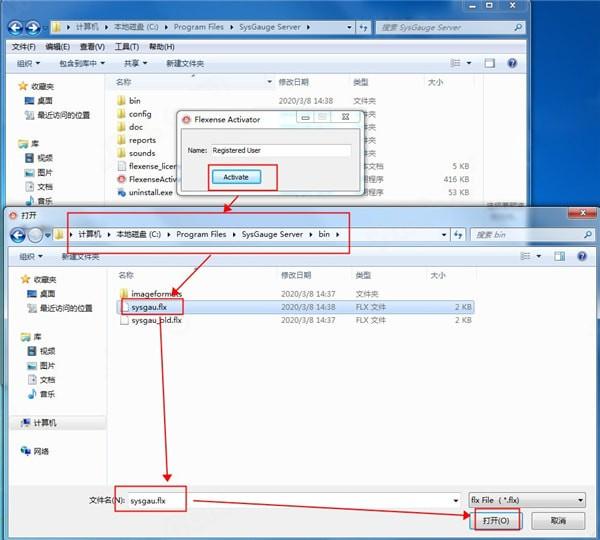Open the view options dropdown arrow in Open dialog
The image size is (600, 540).
539,256
